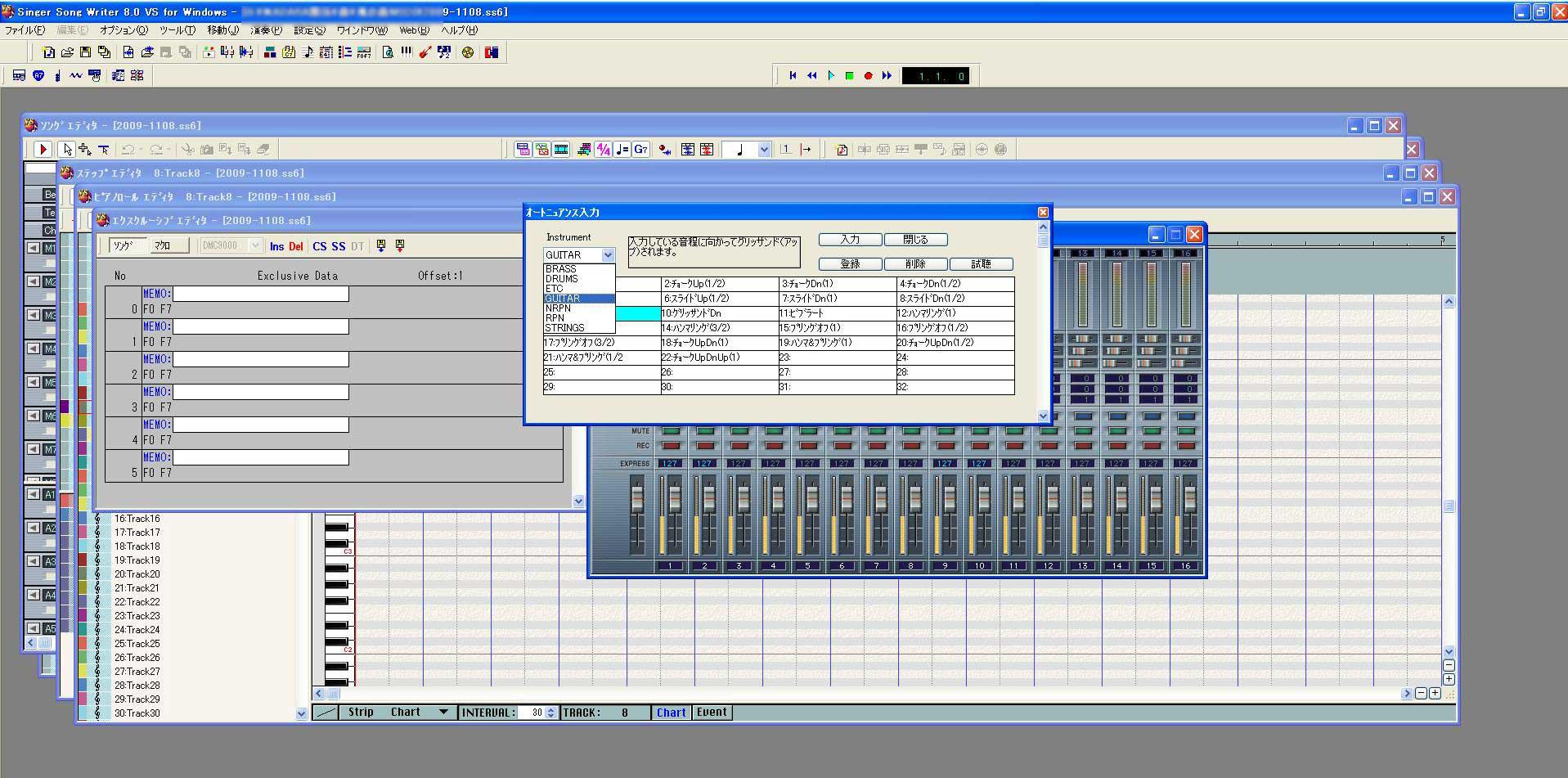Open the track list dropdown arrow below Track30

301,713
